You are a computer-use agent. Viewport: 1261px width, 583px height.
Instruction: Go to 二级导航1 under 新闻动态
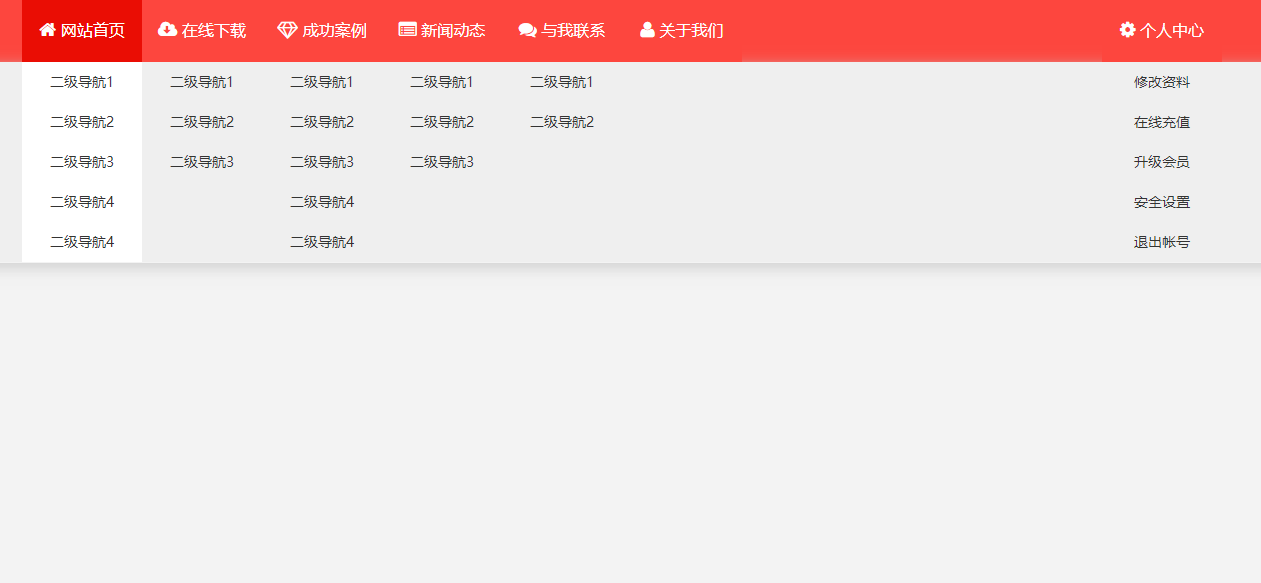click(x=442, y=82)
